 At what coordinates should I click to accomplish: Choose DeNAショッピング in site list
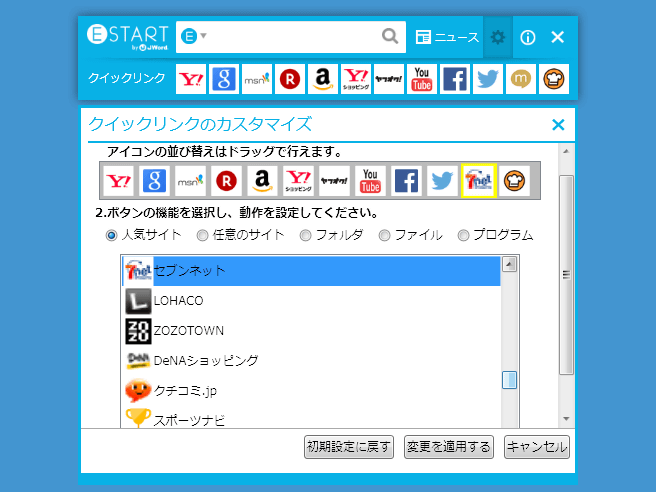311,361
